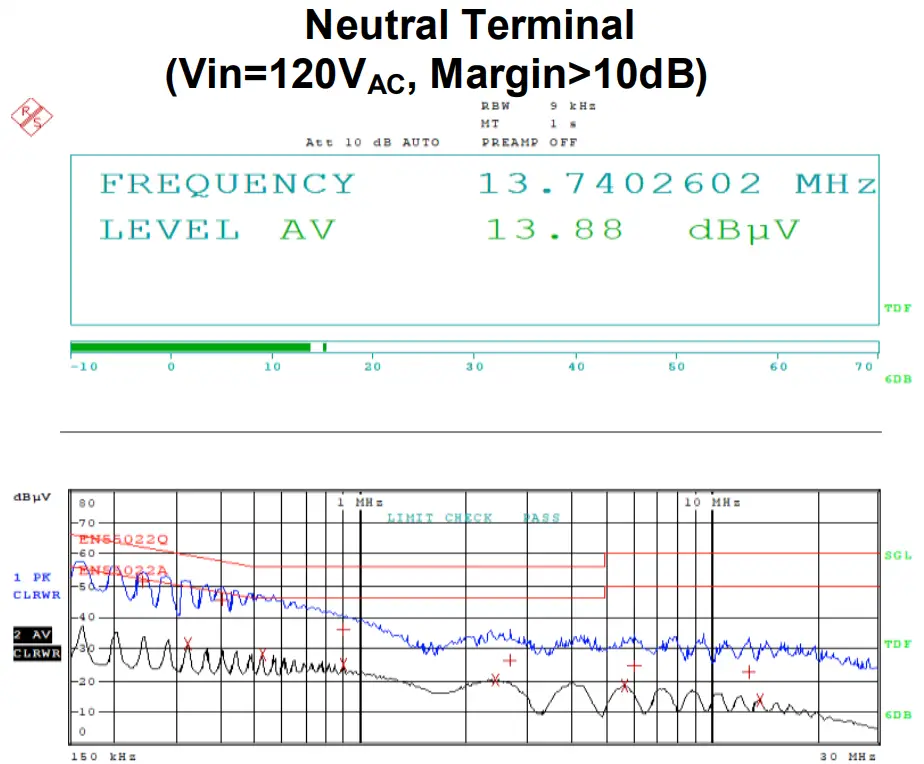This screenshot has width=924, height=764.
Task: Select the 13.7402602 frequency value
Action: 620,183
